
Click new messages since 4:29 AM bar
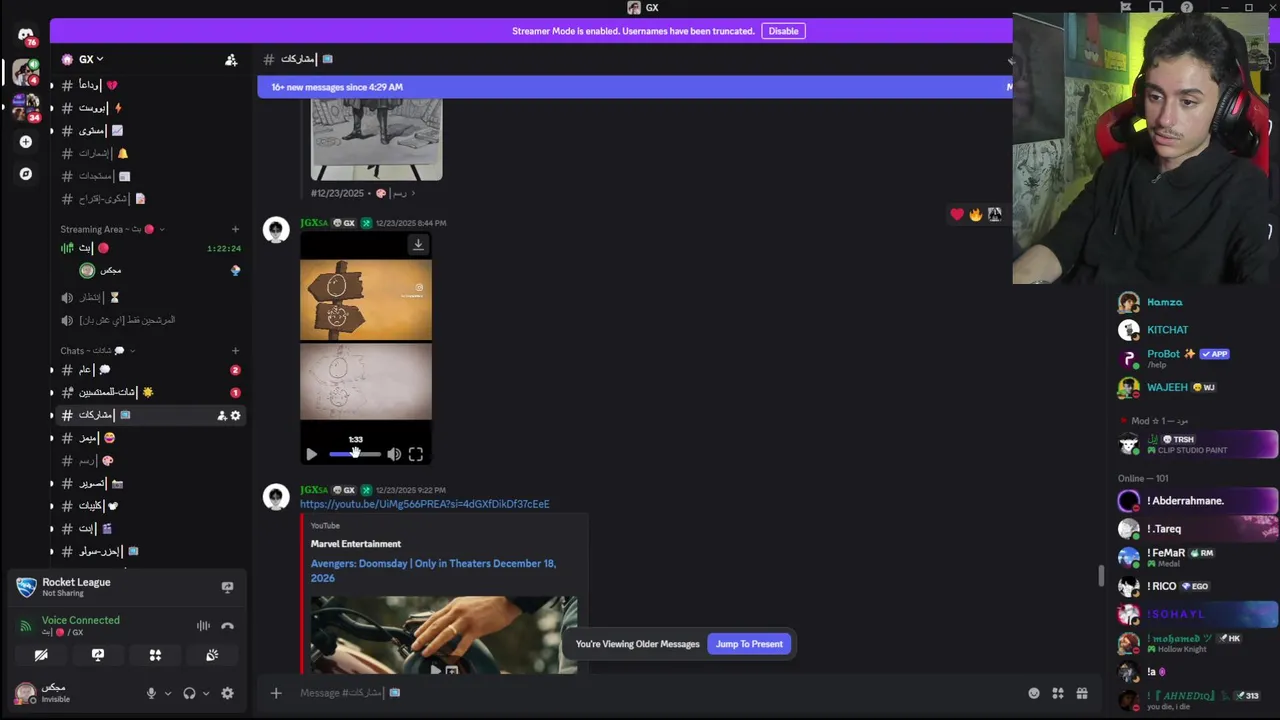coord(634,87)
